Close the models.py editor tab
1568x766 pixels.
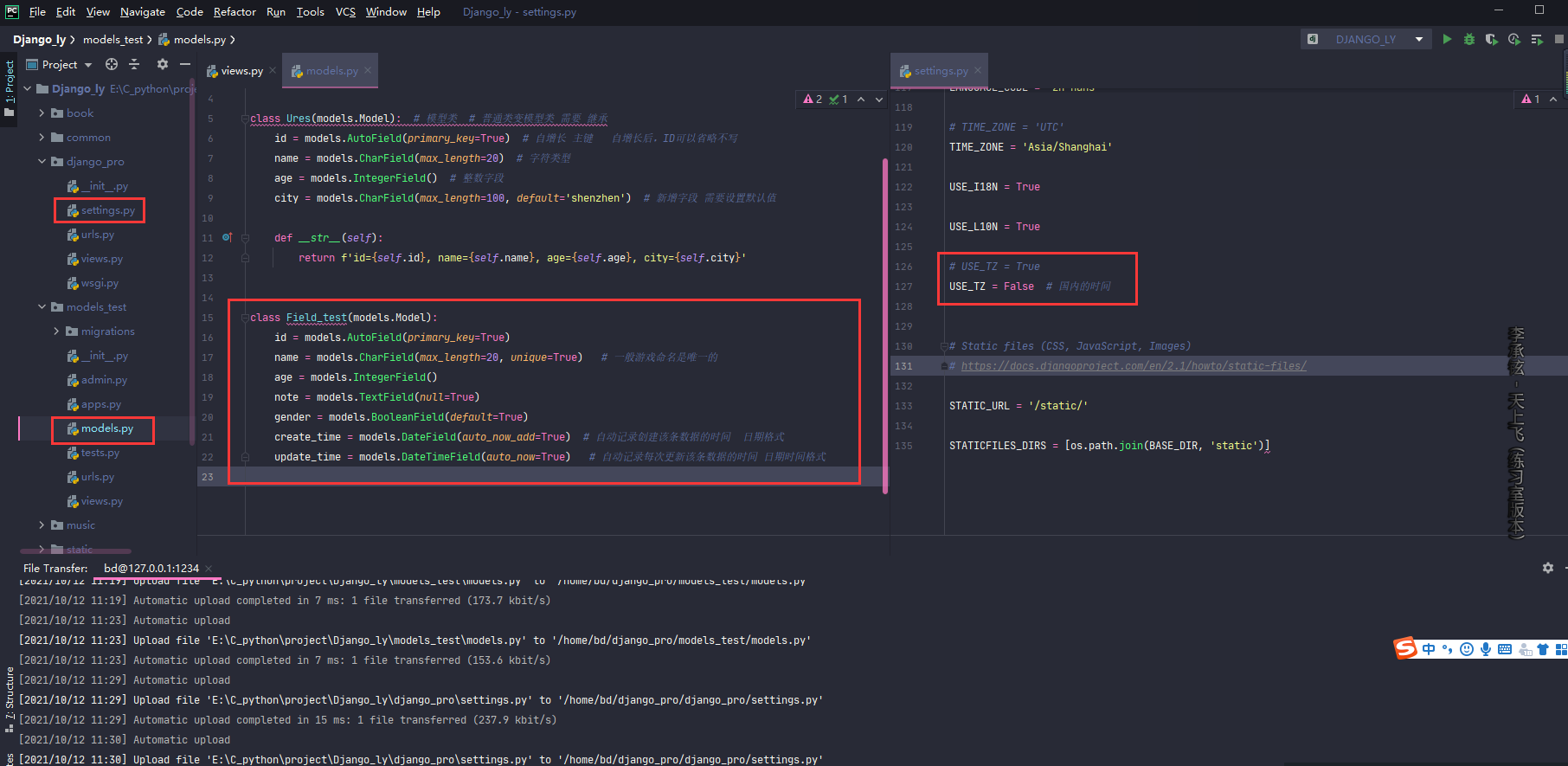click(x=368, y=71)
